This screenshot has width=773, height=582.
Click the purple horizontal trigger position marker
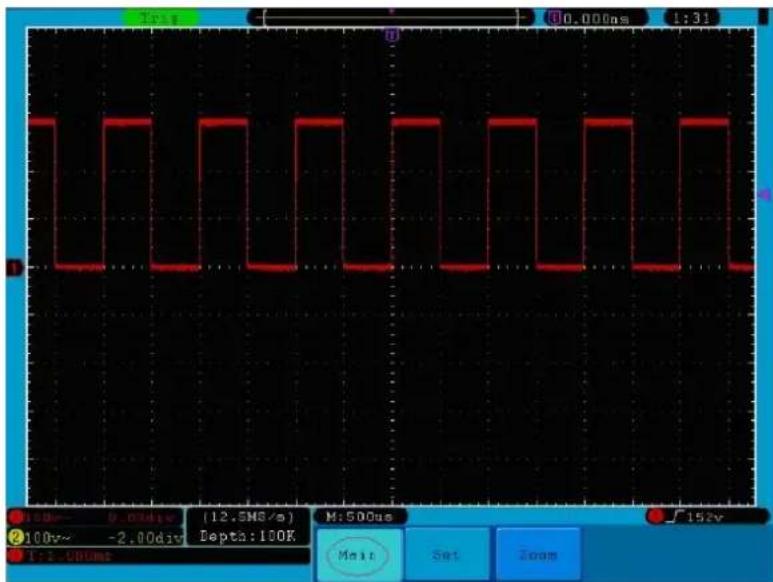(x=392, y=35)
